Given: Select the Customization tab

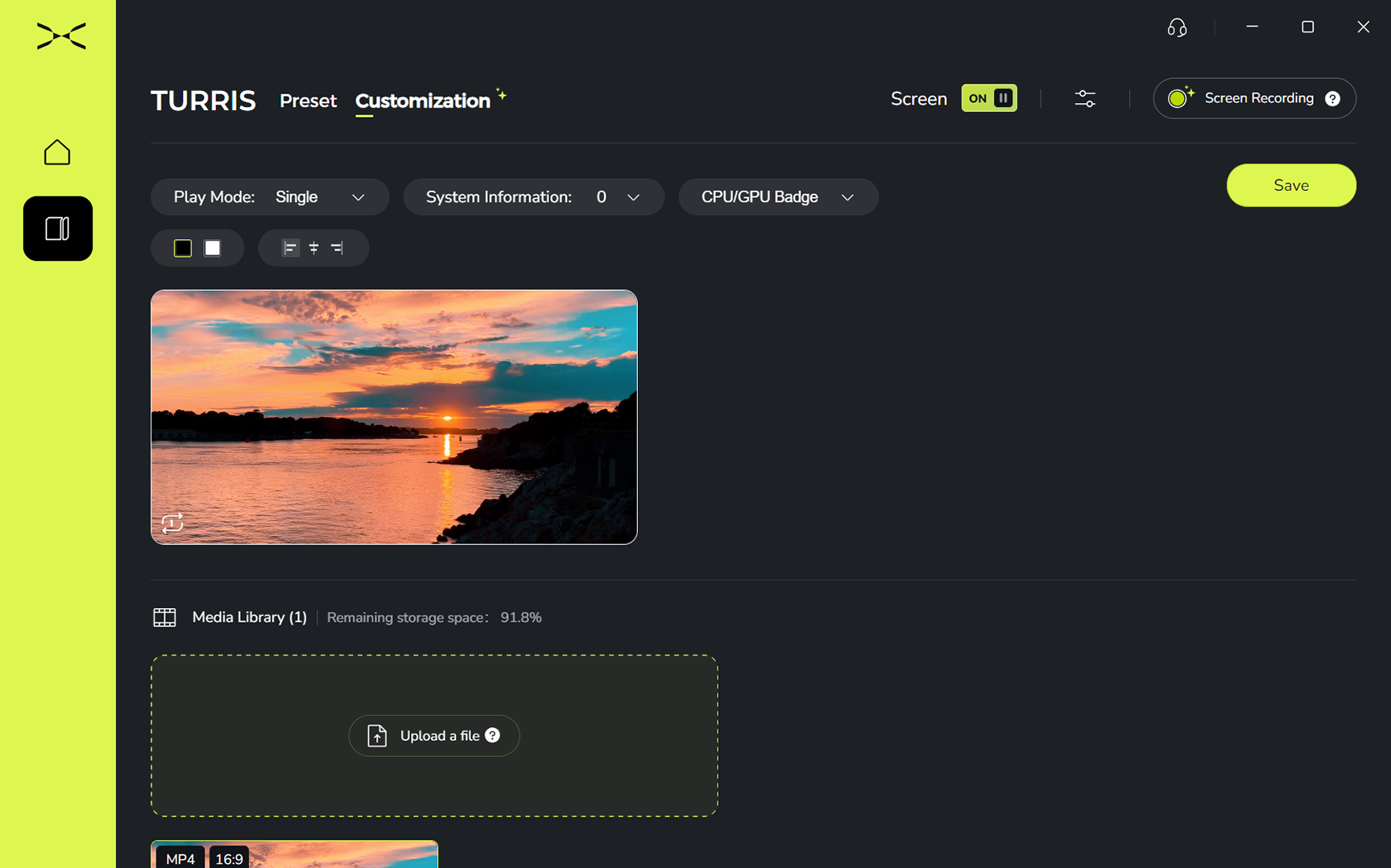Looking at the screenshot, I should 422,101.
